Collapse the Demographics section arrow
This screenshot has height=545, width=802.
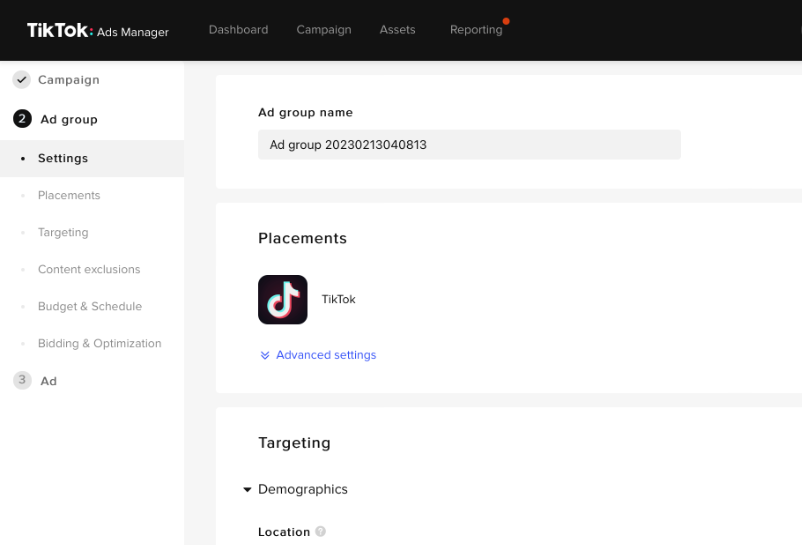tap(247, 490)
